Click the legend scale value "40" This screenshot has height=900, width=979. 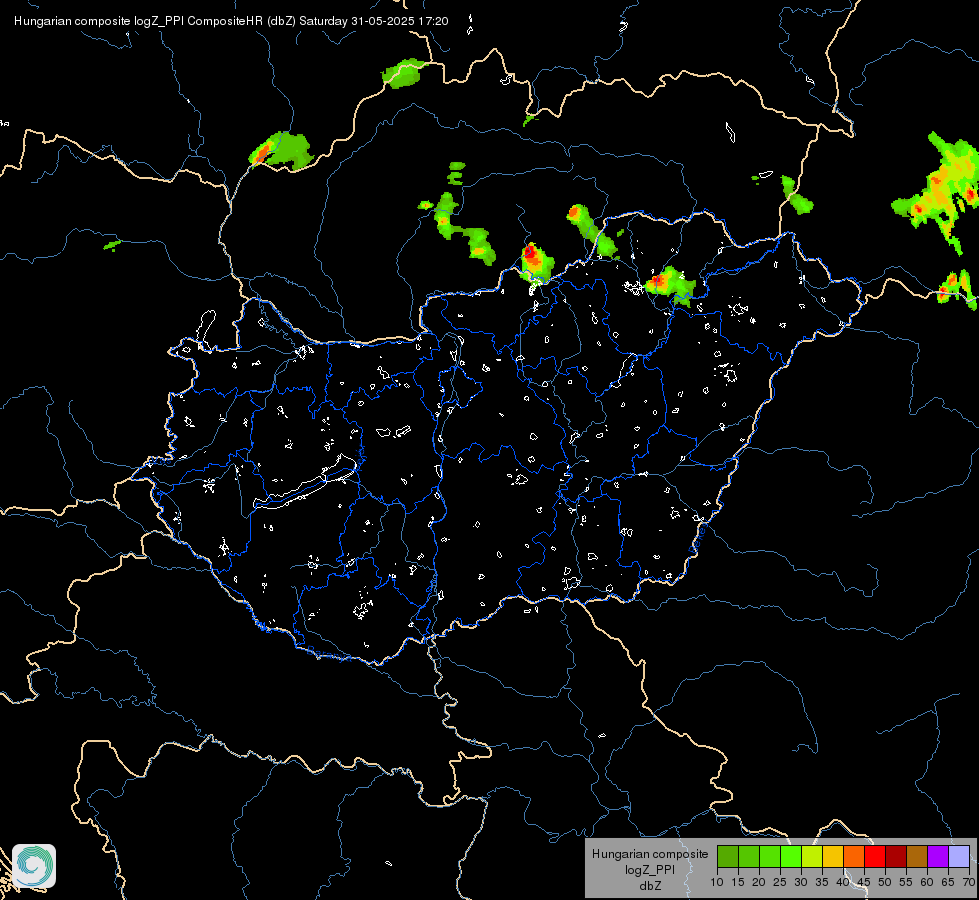point(843,883)
